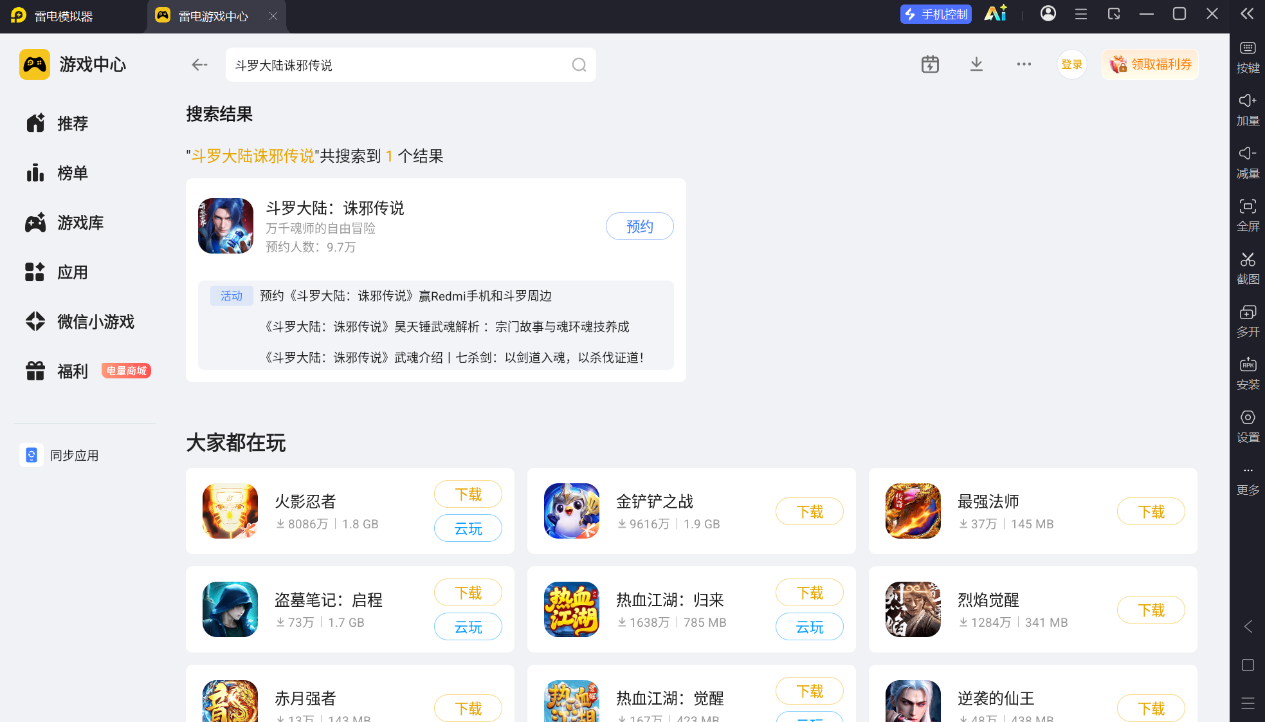
Task: Click 下载 for 热血江湖：归来
Action: [x=810, y=593]
